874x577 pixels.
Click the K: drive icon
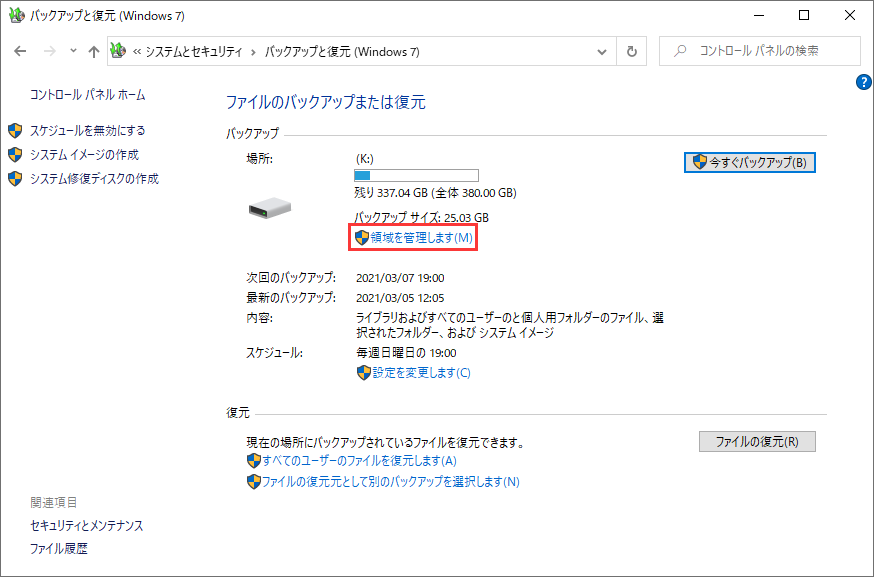tap(269, 207)
